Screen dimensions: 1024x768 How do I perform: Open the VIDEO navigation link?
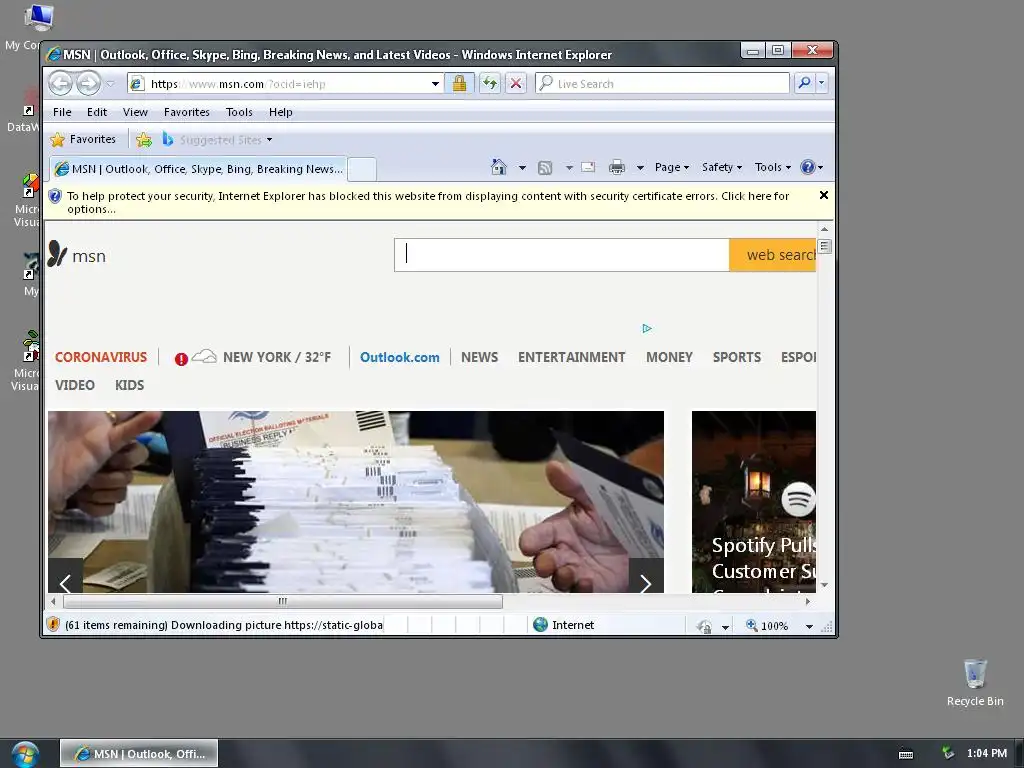75,385
